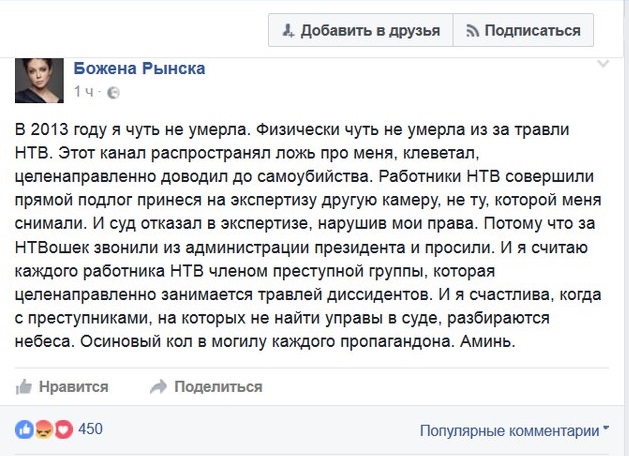Click the post text body

pos(308,235)
